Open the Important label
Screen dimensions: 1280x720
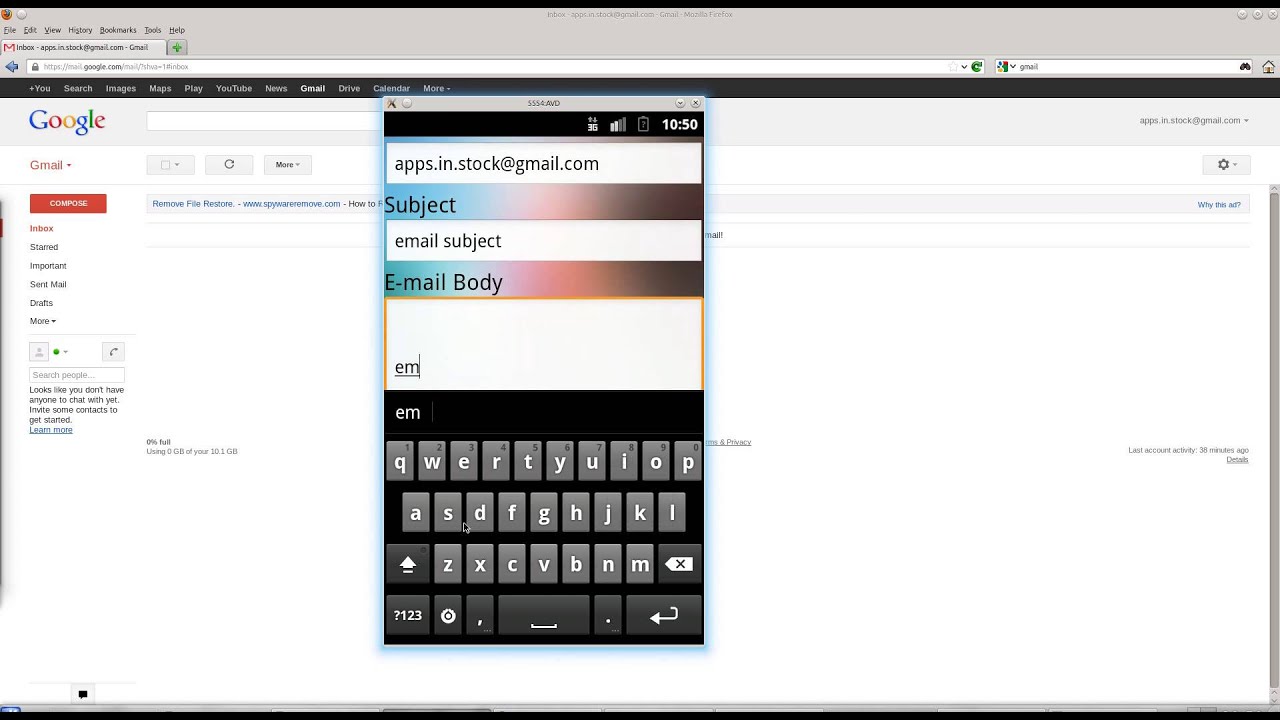click(x=48, y=266)
